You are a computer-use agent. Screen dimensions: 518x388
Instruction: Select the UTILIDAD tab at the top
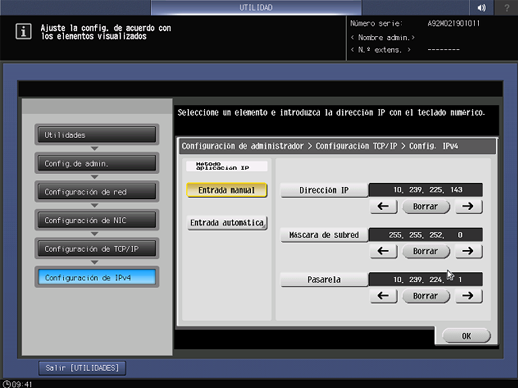click(256, 8)
